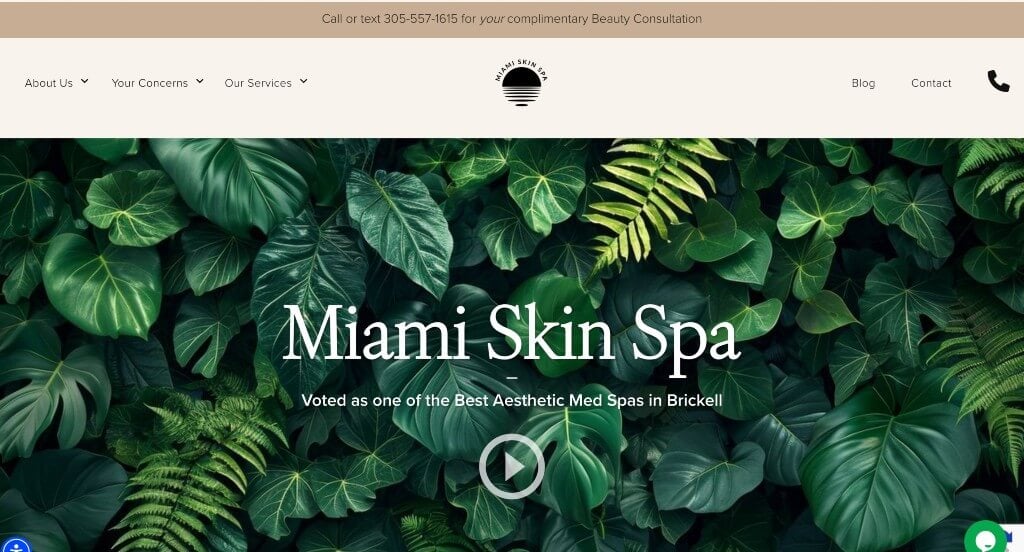
Task: Click the Beauty Consultation banner text
Action: [647, 19]
